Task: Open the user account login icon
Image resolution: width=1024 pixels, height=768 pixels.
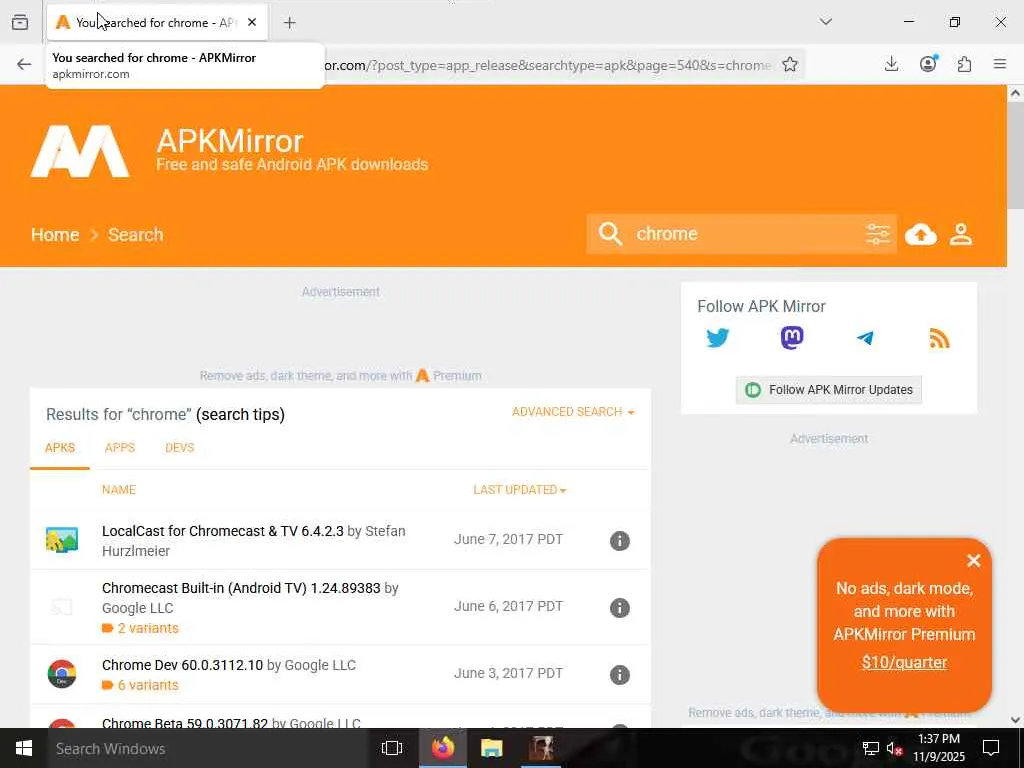Action: (x=961, y=234)
